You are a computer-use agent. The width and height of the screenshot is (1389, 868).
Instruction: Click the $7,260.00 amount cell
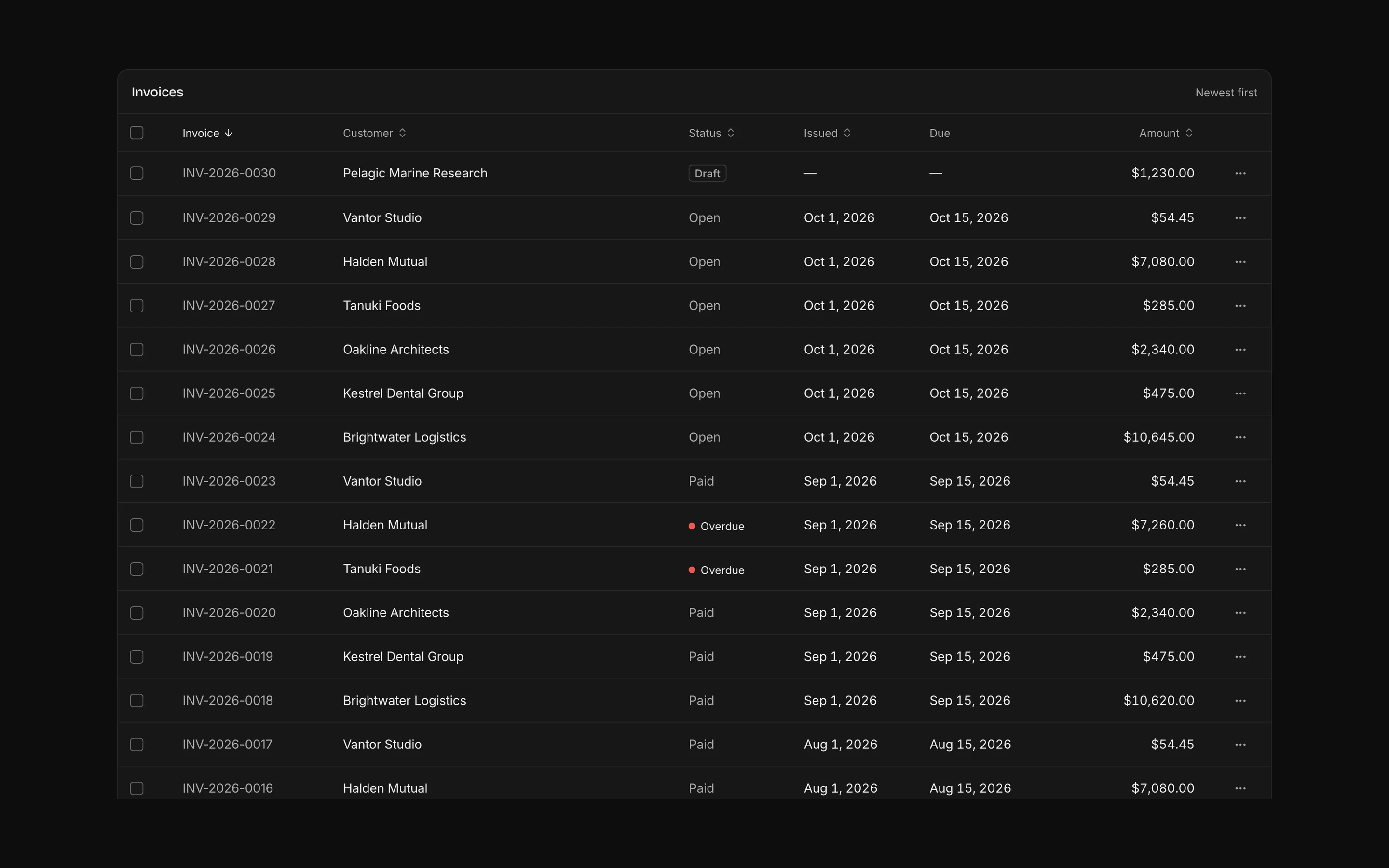1163,525
